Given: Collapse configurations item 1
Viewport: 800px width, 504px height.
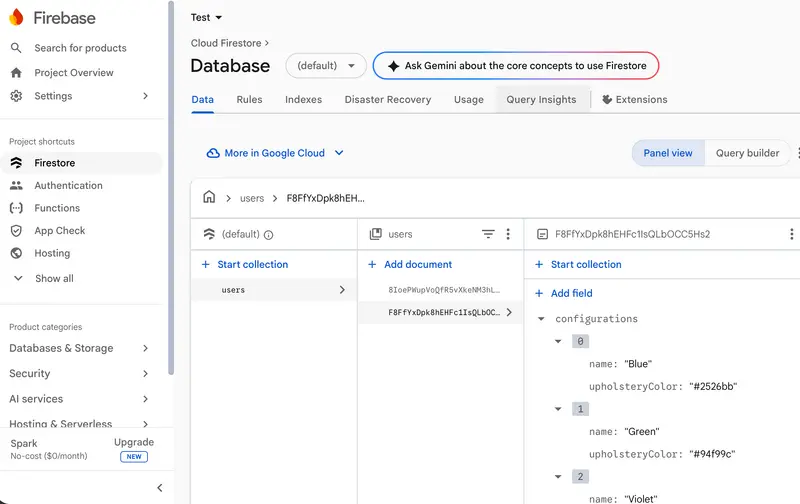Looking at the screenshot, I should 558,409.
